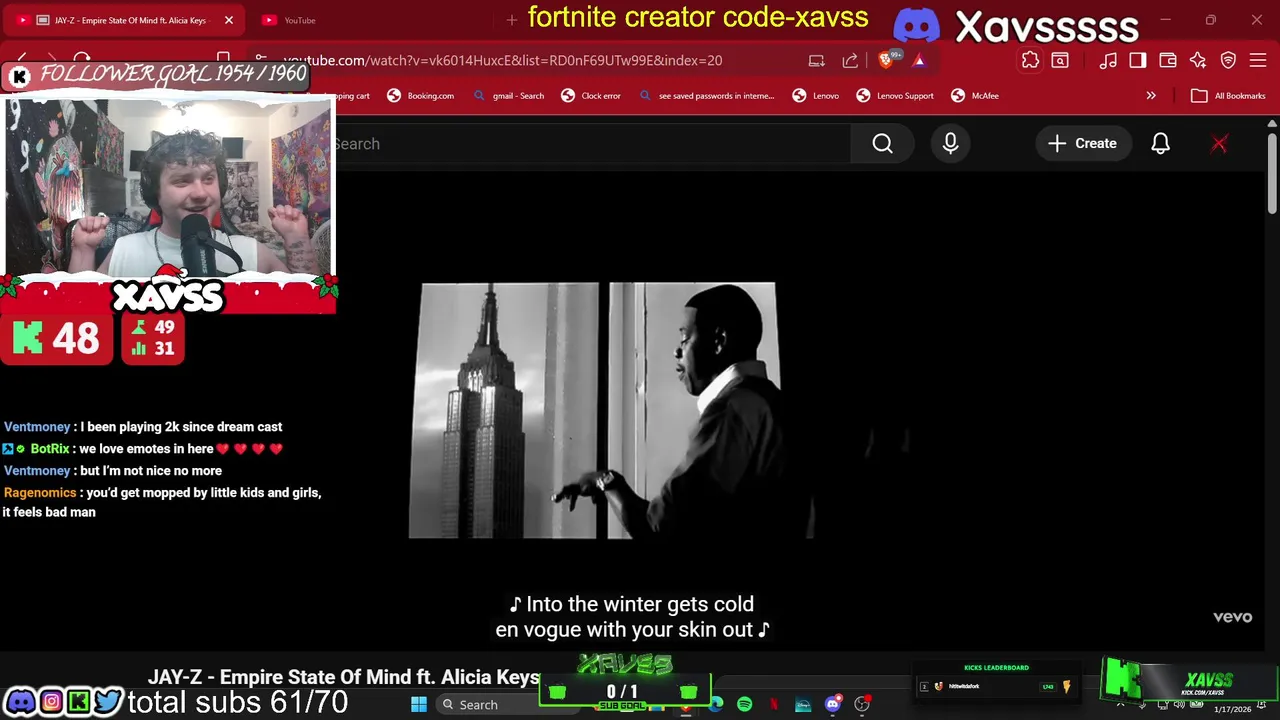Image resolution: width=1280 pixels, height=720 pixels.
Task: Click the share page icon in address bar
Action: point(850,60)
